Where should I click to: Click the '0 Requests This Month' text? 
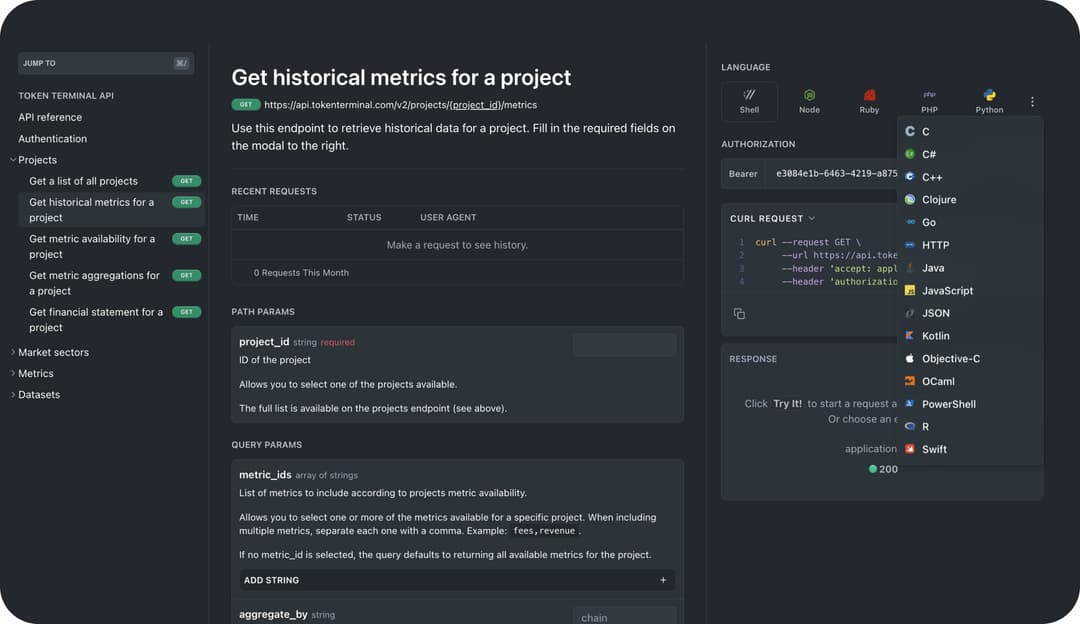[301, 273]
